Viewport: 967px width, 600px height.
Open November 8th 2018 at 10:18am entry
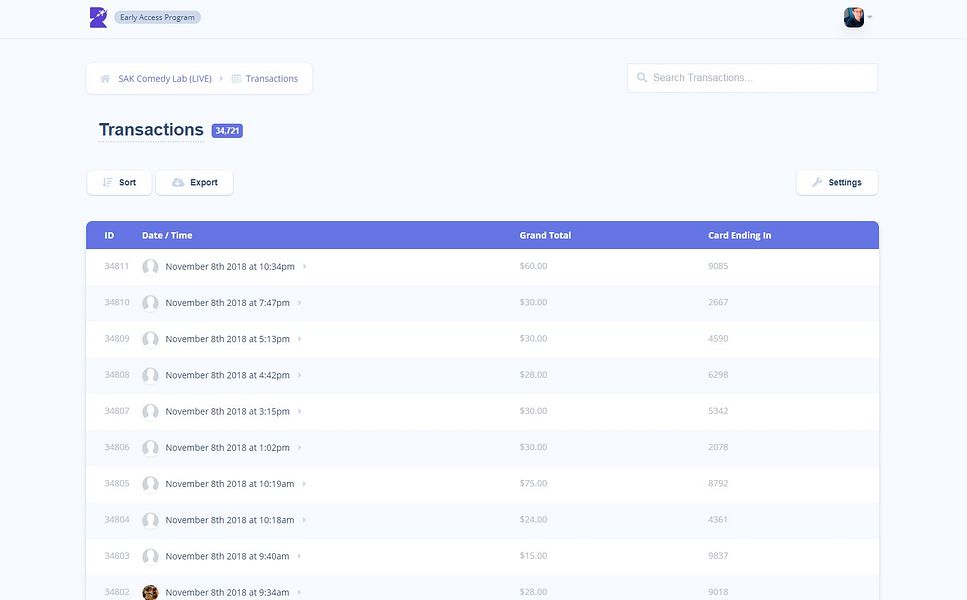click(x=229, y=520)
